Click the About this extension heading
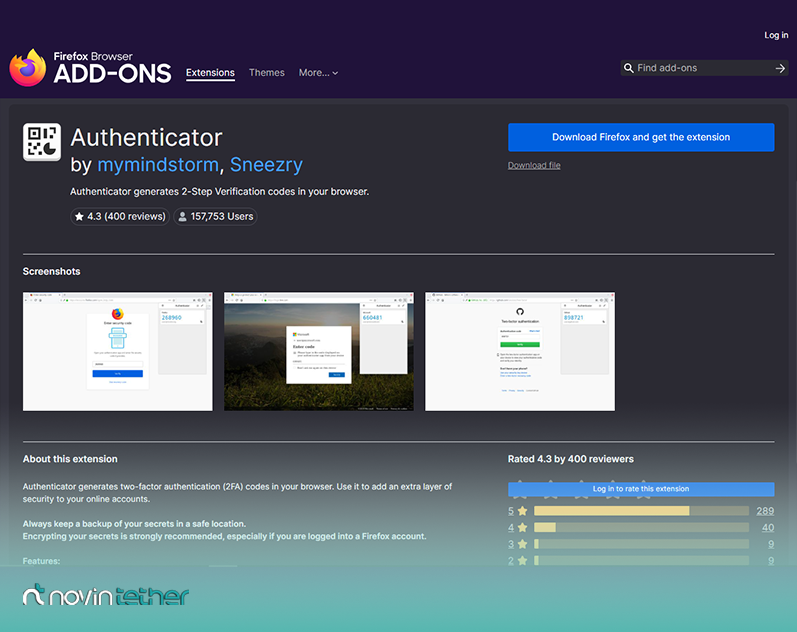Viewport: 797px width, 632px height. (x=70, y=459)
